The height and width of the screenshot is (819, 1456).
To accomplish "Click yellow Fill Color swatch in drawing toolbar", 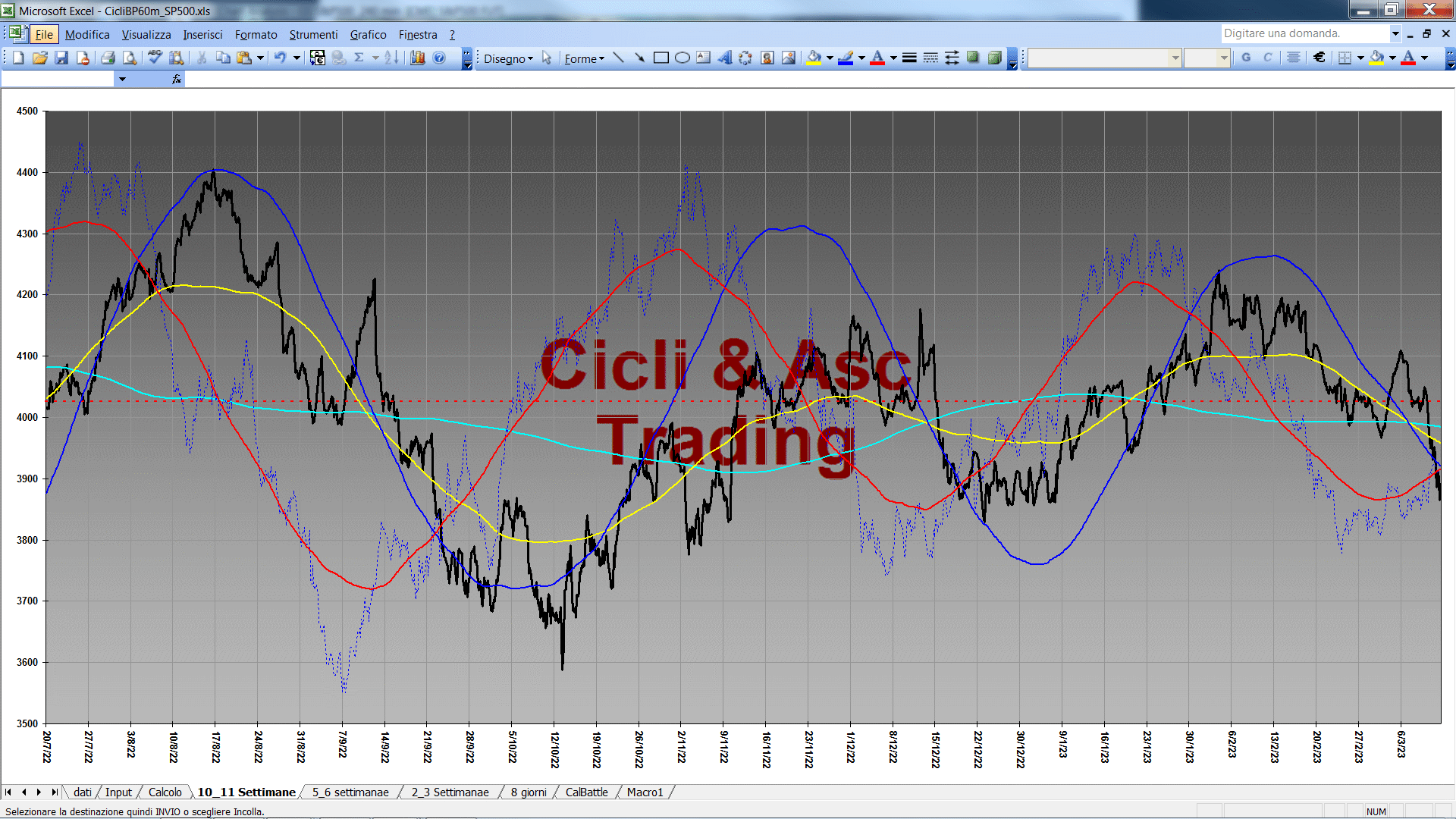I will point(814,58).
